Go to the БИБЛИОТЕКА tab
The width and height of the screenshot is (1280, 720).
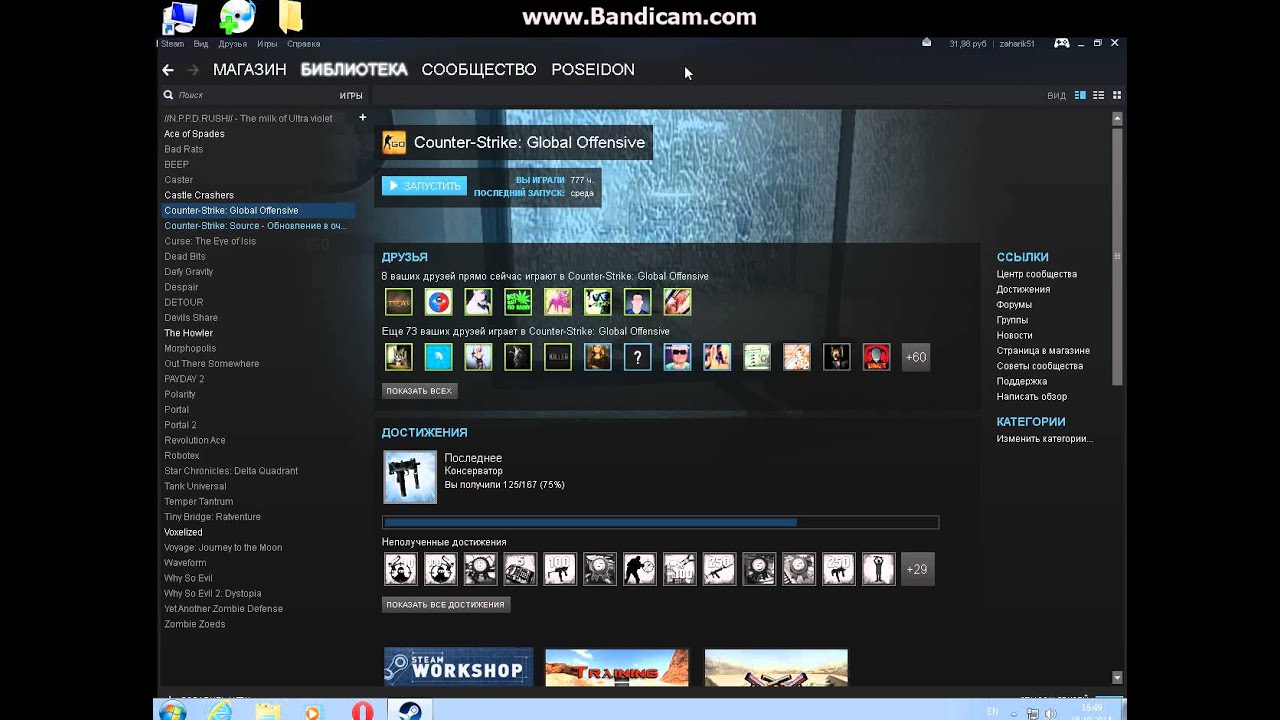(x=354, y=70)
